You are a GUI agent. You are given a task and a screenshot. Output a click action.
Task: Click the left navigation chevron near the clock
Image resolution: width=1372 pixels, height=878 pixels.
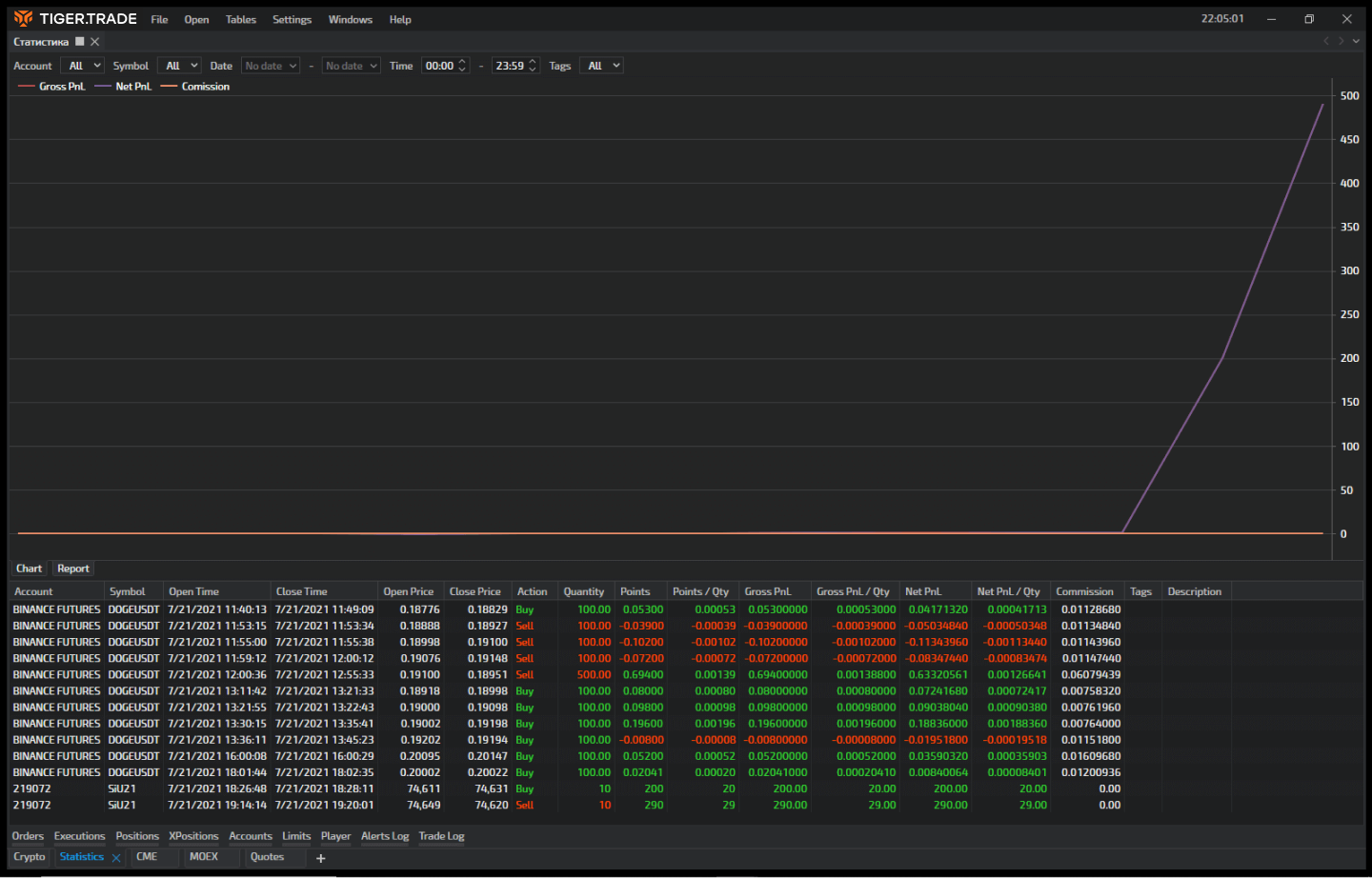click(1326, 41)
